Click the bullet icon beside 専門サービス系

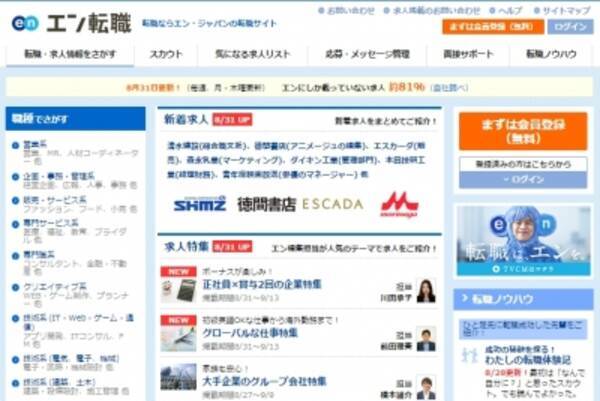tap(15, 224)
